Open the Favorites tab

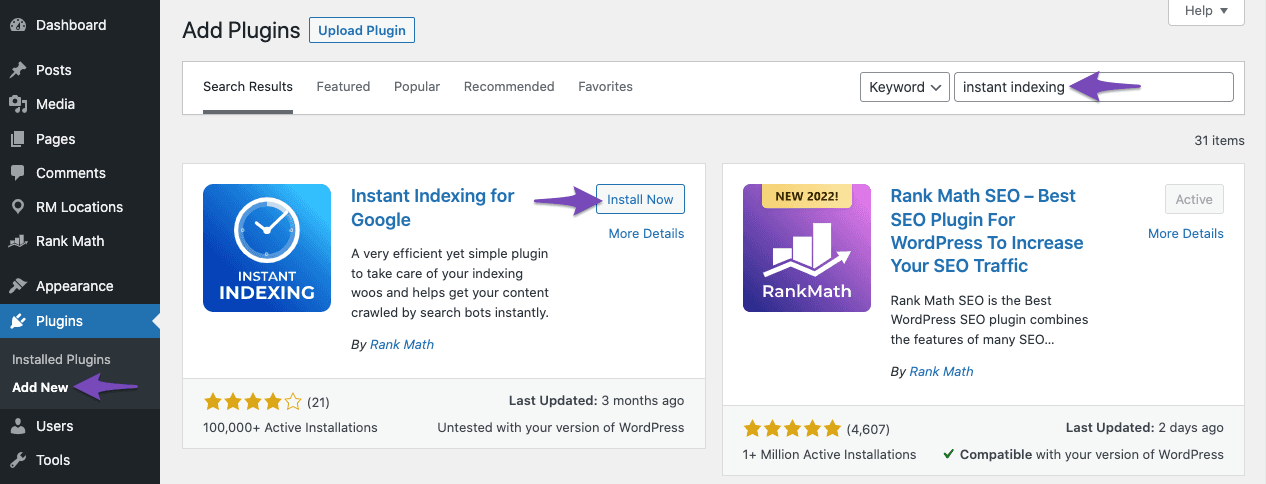[x=605, y=87]
